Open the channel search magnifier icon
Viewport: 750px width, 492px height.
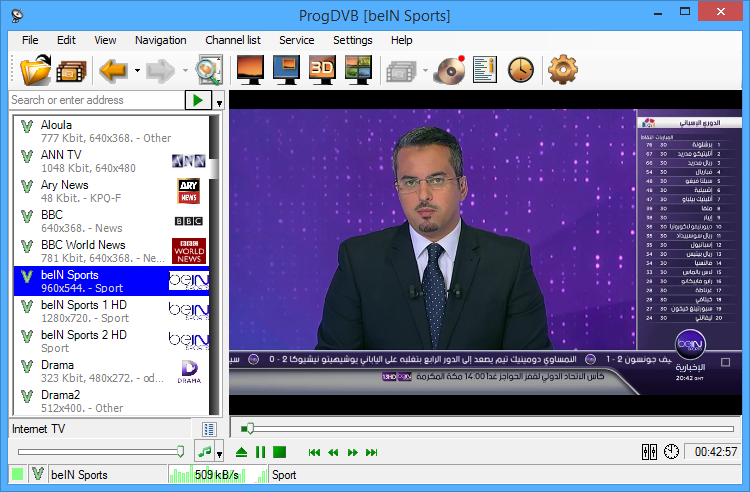(209, 70)
